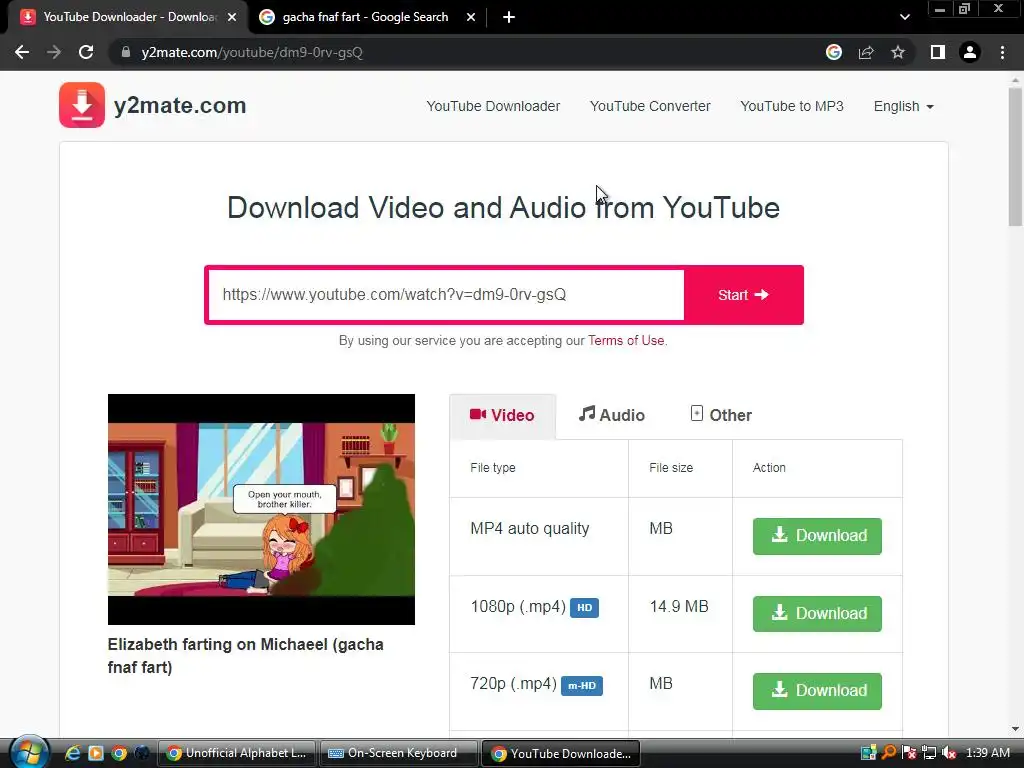Click the scrollbar down arrow
The width and height of the screenshot is (1024, 768).
(x=1015, y=729)
